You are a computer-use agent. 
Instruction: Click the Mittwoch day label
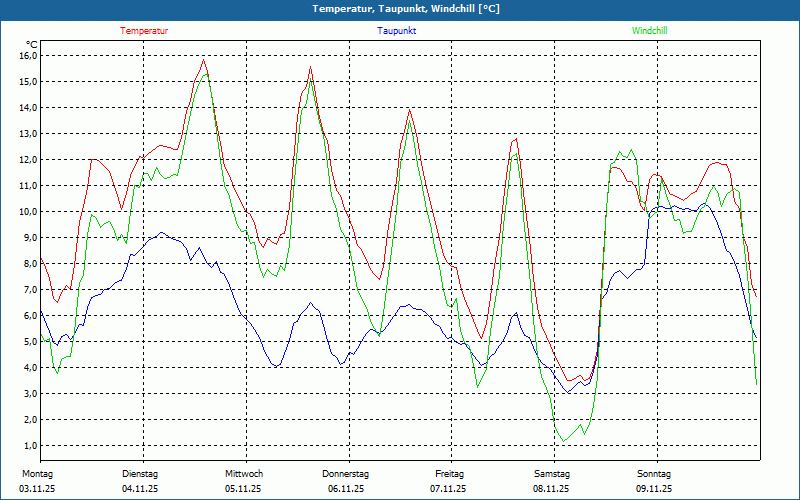[x=244, y=473]
